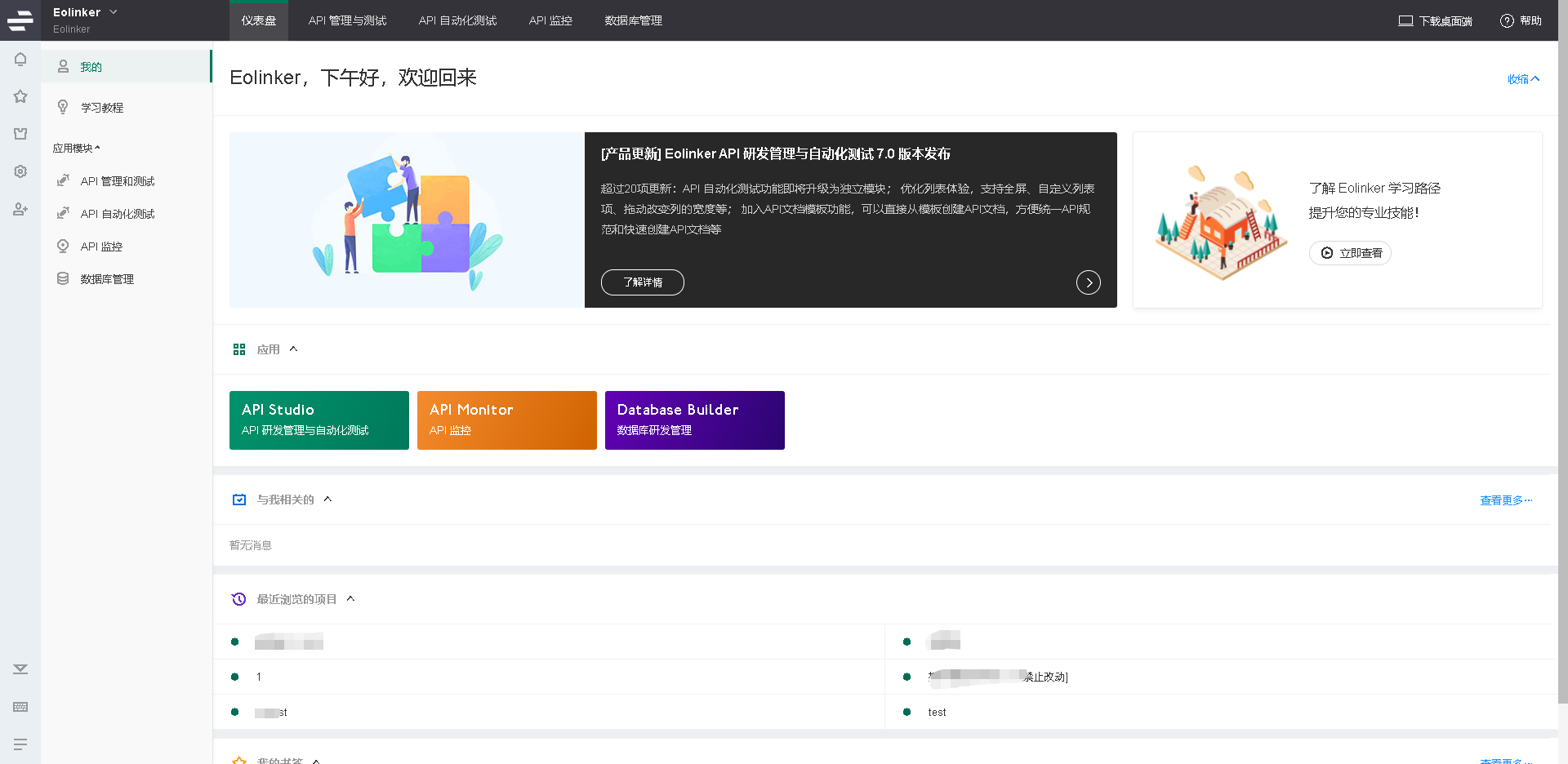Open the API Monitor card
Image resolution: width=1568 pixels, height=764 pixels.
tap(507, 420)
